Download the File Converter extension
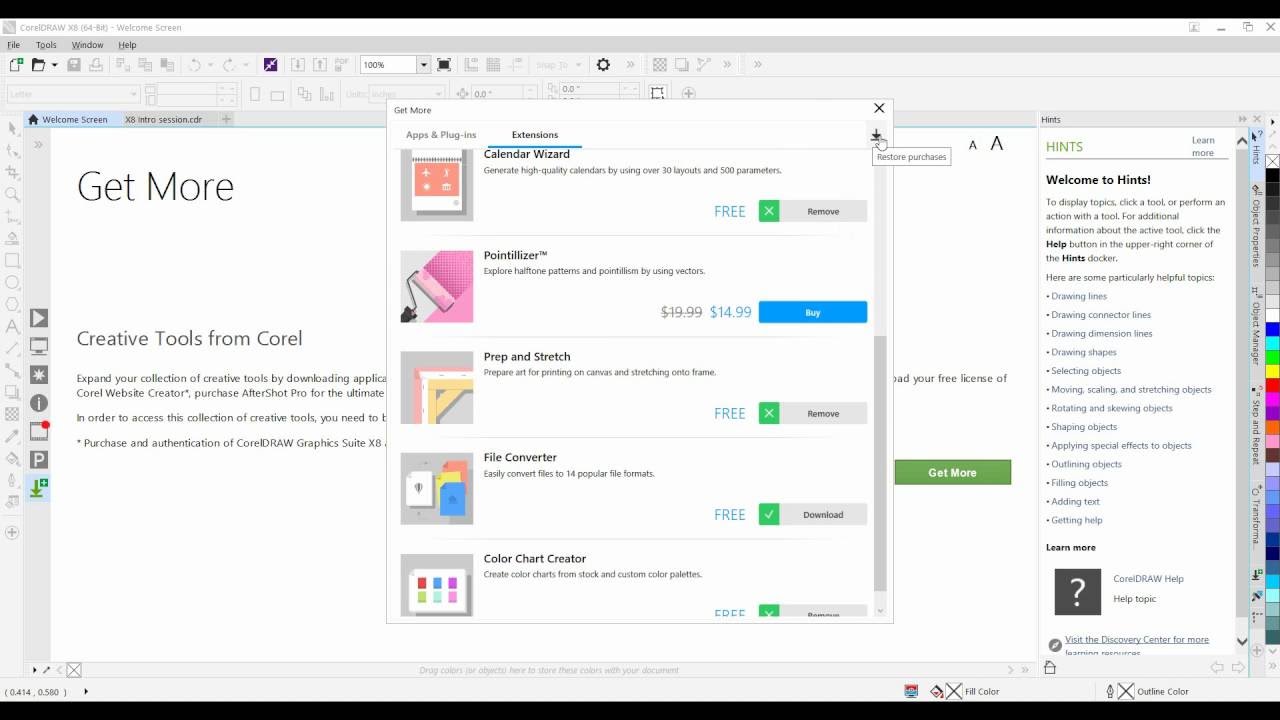This screenshot has width=1280, height=720. click(x=823, y=515)
